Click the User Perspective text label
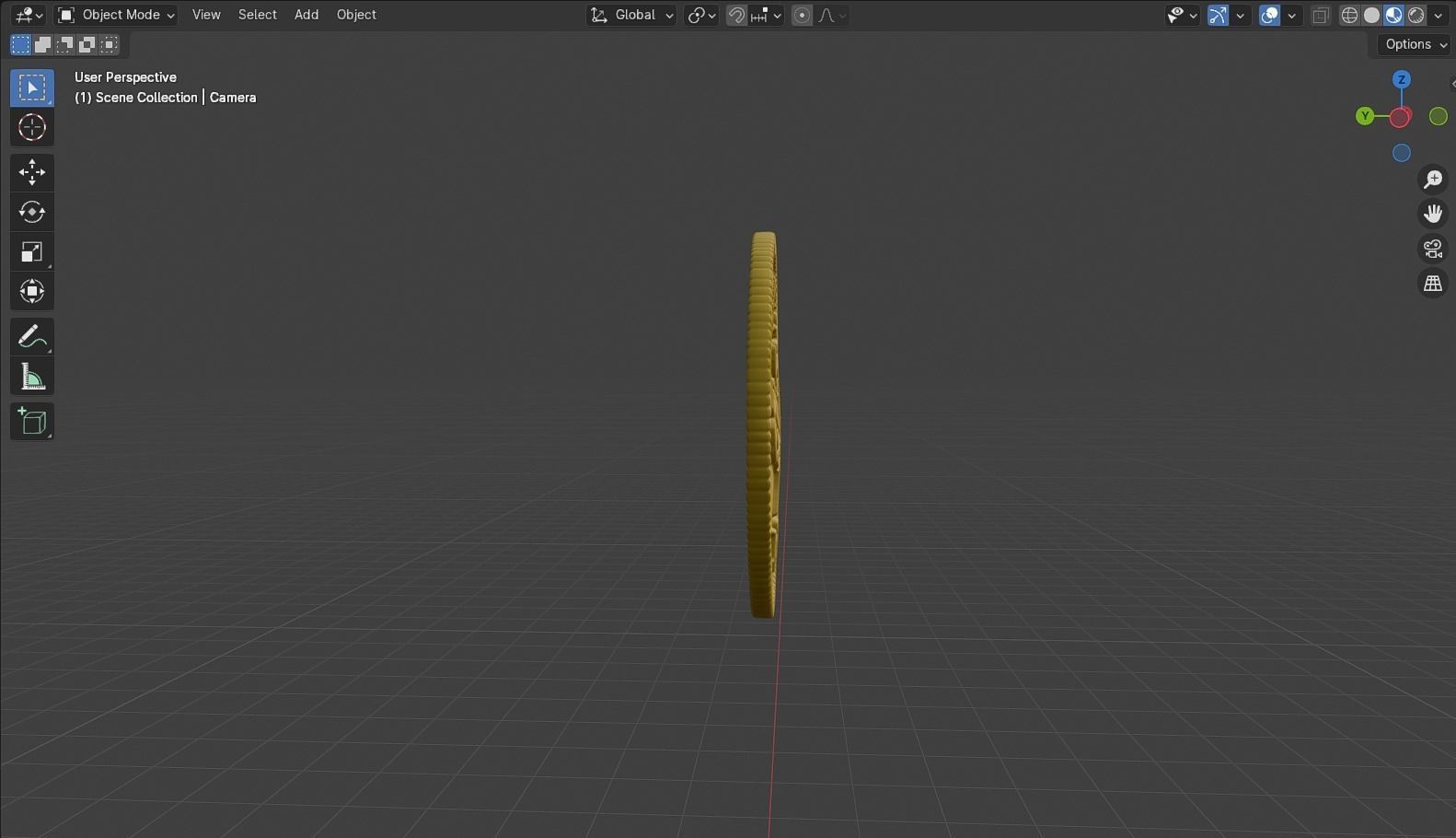This screenshot has height=838, width=1456. click(125, 77)
